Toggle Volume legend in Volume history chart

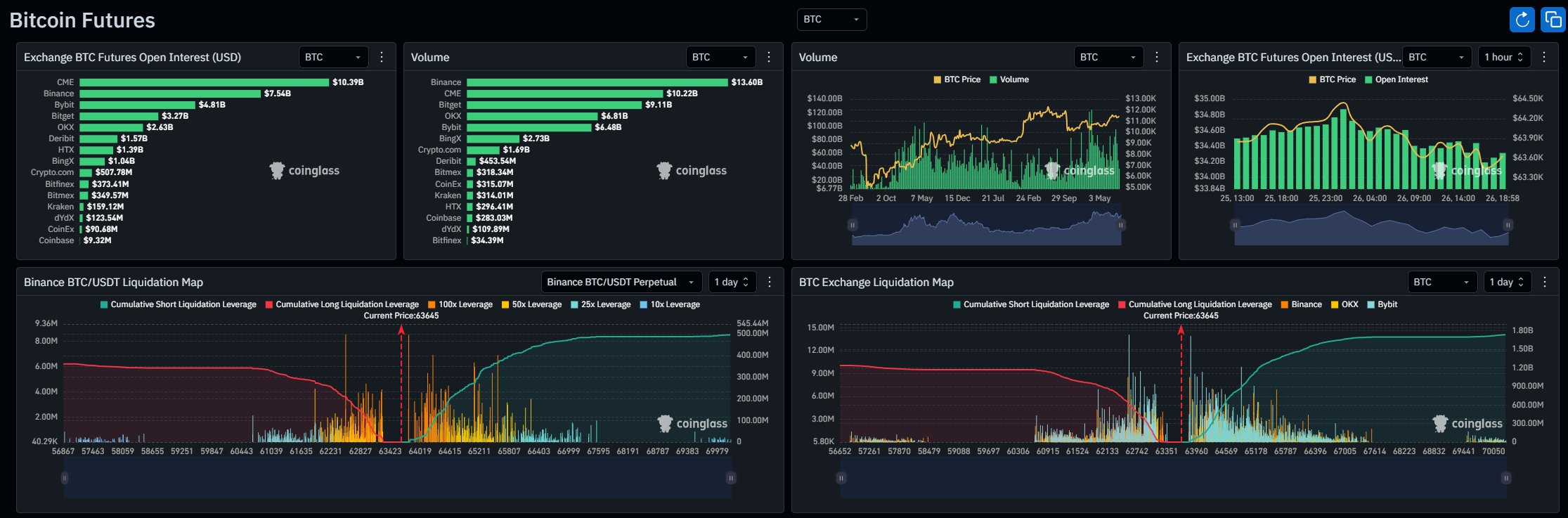click(1009, 79)
